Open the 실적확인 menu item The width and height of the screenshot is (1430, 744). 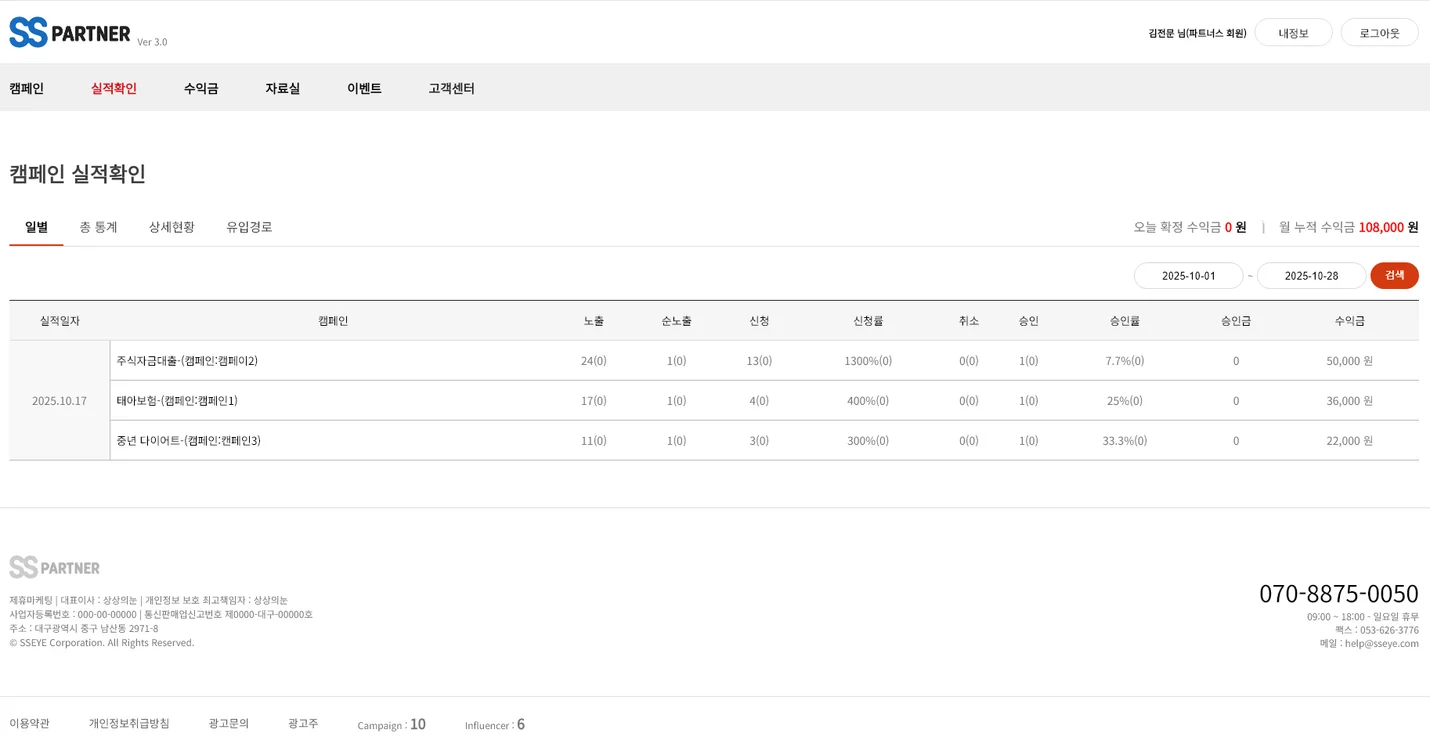114,88
